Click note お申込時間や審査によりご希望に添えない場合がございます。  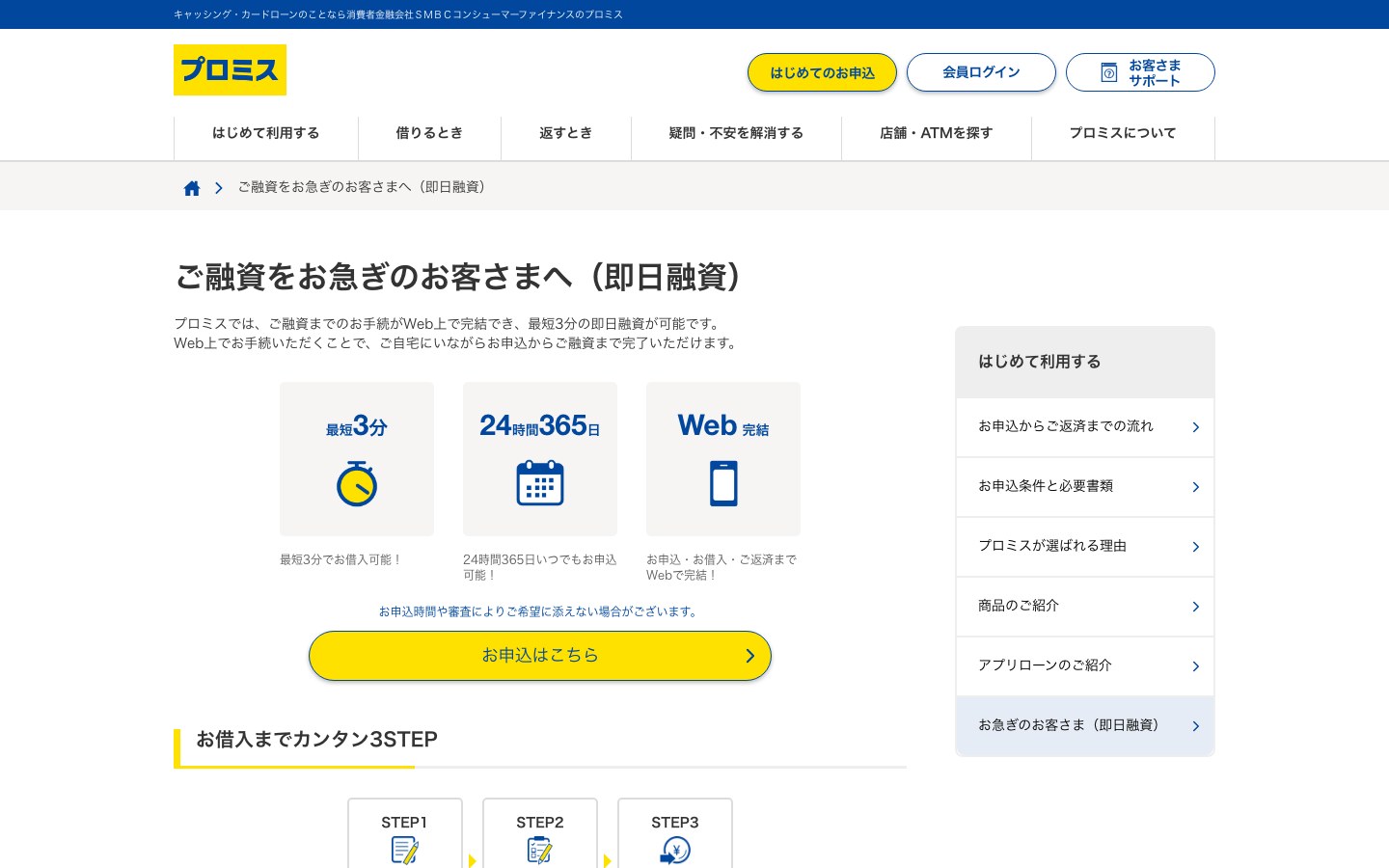tap(540, 611)
